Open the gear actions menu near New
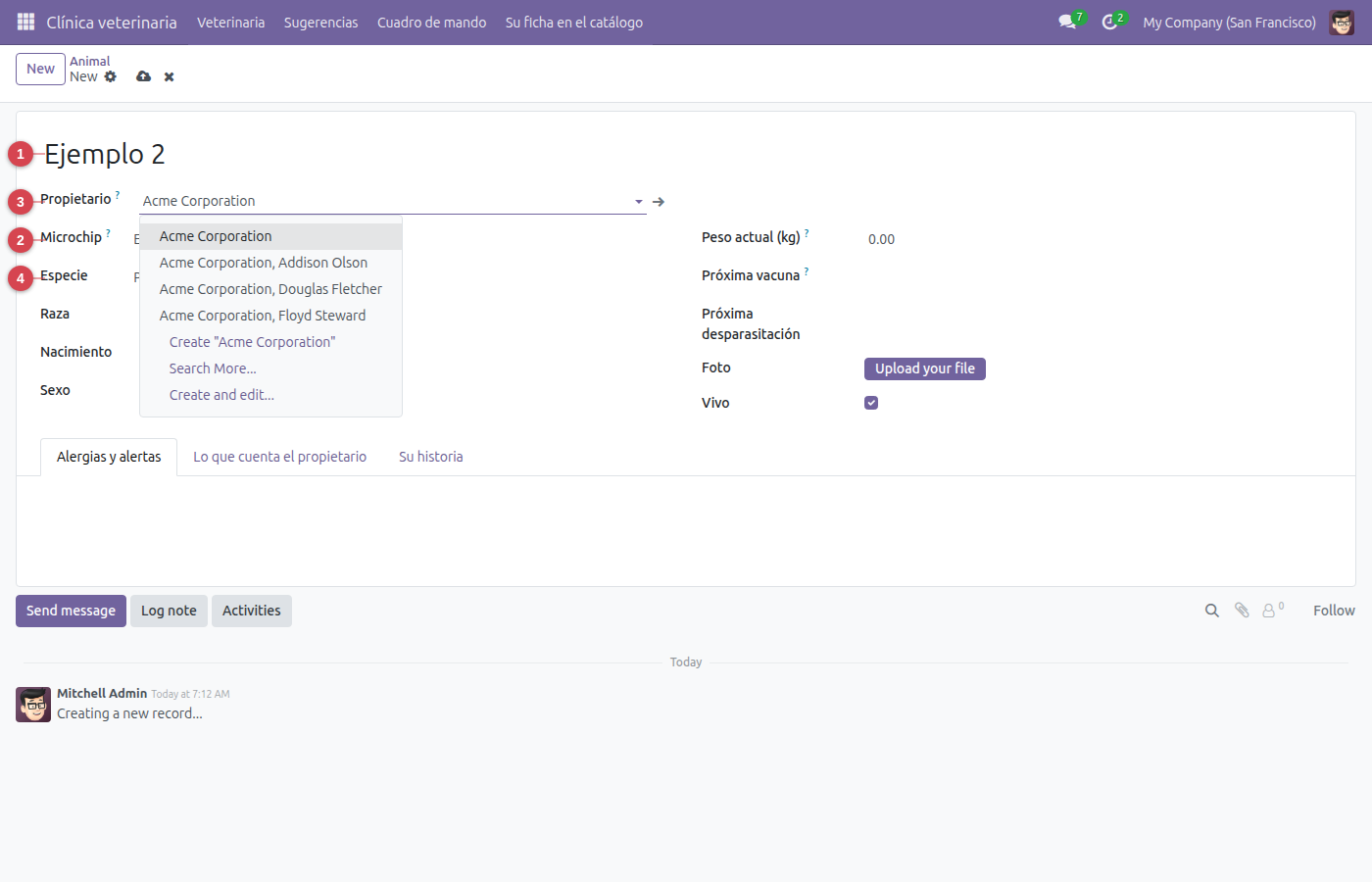This screenshot has width=1372, height=882. click(111, 76)
